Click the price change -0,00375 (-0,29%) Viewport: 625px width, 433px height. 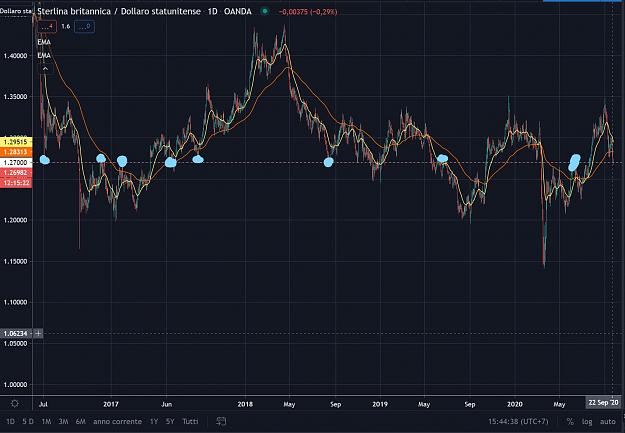tap(308, 12)
